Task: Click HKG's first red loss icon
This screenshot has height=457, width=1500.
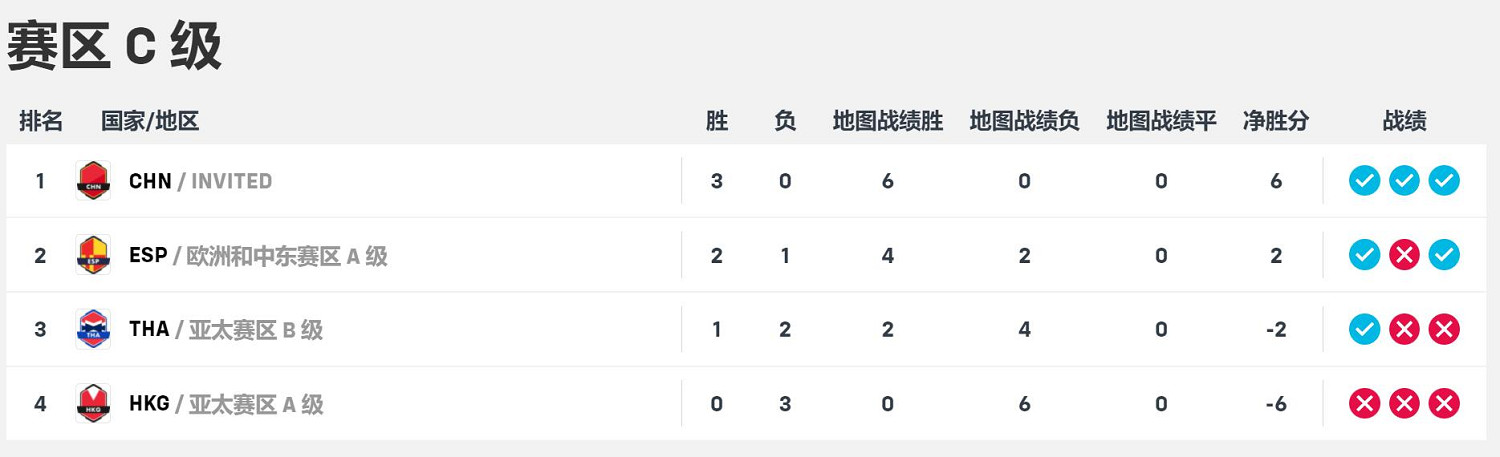Action: 1364,404
